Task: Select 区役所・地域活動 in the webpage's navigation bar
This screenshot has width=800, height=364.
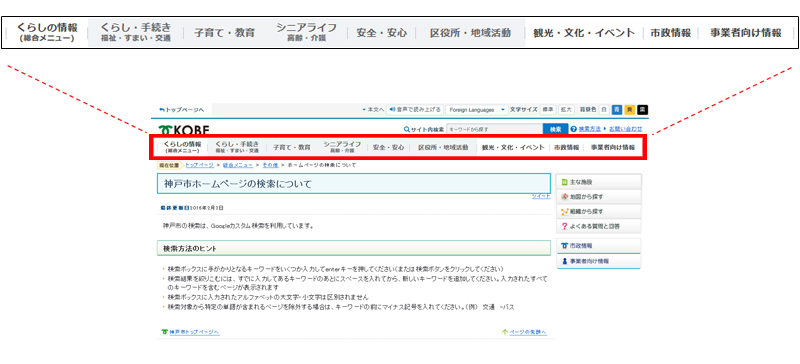Action: pos(443,147)
